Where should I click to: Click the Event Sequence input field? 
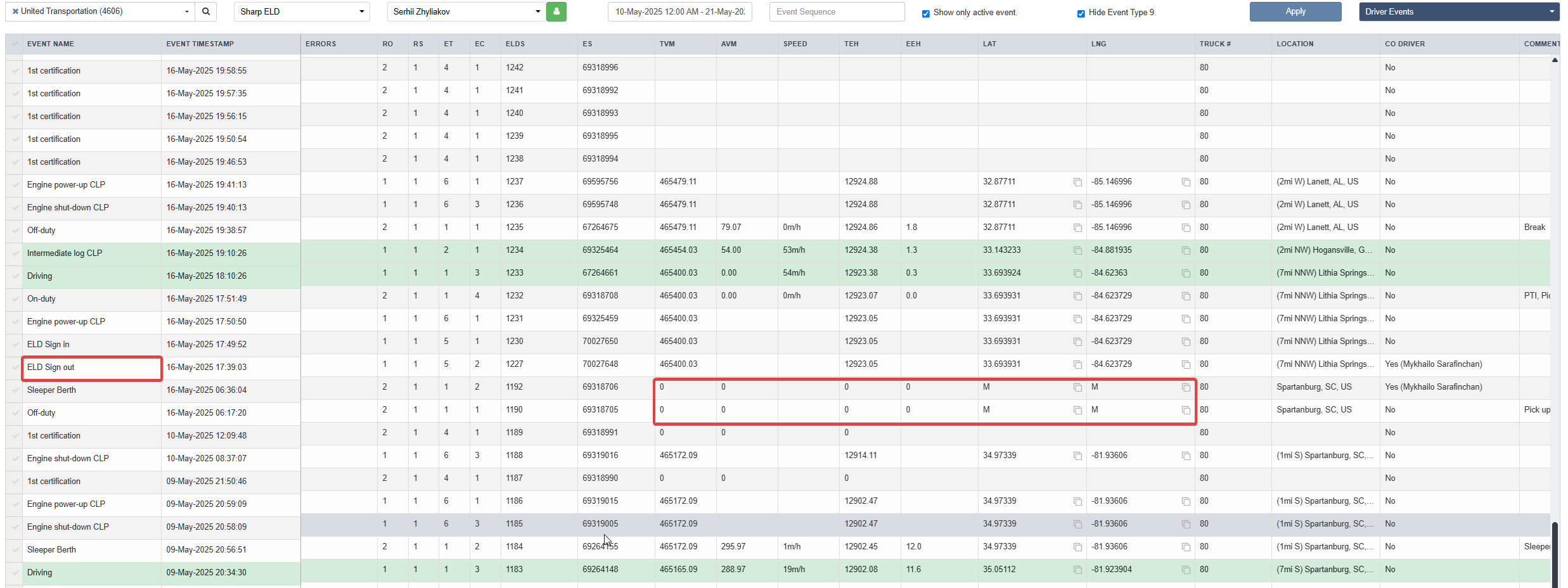(x=837, y=11)
